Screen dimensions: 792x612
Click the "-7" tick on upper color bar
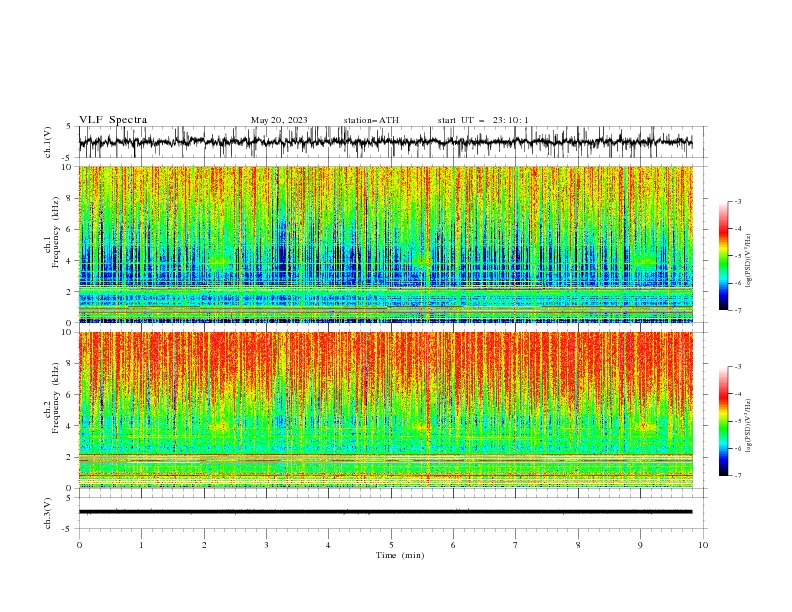click(738, 310)
